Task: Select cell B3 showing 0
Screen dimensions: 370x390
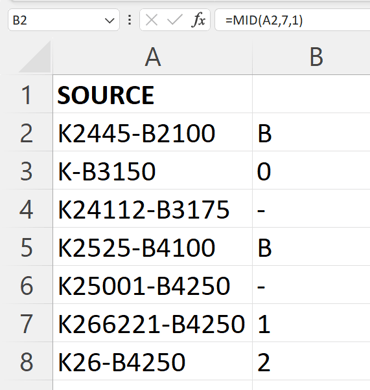Action: [x=311, y=171]
